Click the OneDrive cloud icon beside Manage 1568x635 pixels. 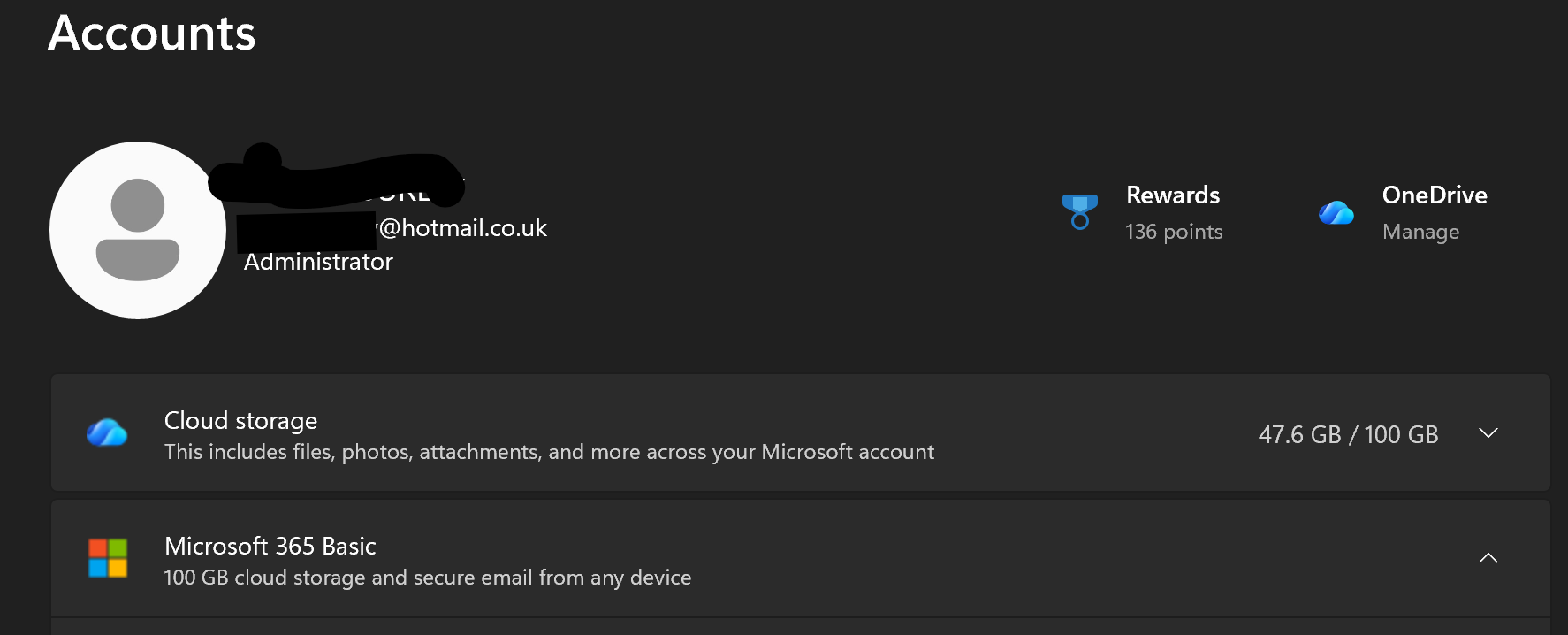(1336, 213)
